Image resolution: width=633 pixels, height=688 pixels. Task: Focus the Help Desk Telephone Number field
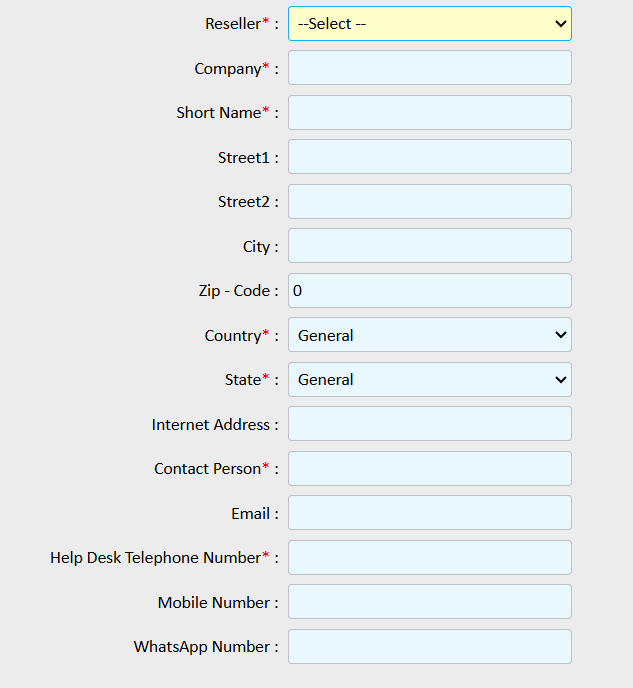tap(429, 558)
